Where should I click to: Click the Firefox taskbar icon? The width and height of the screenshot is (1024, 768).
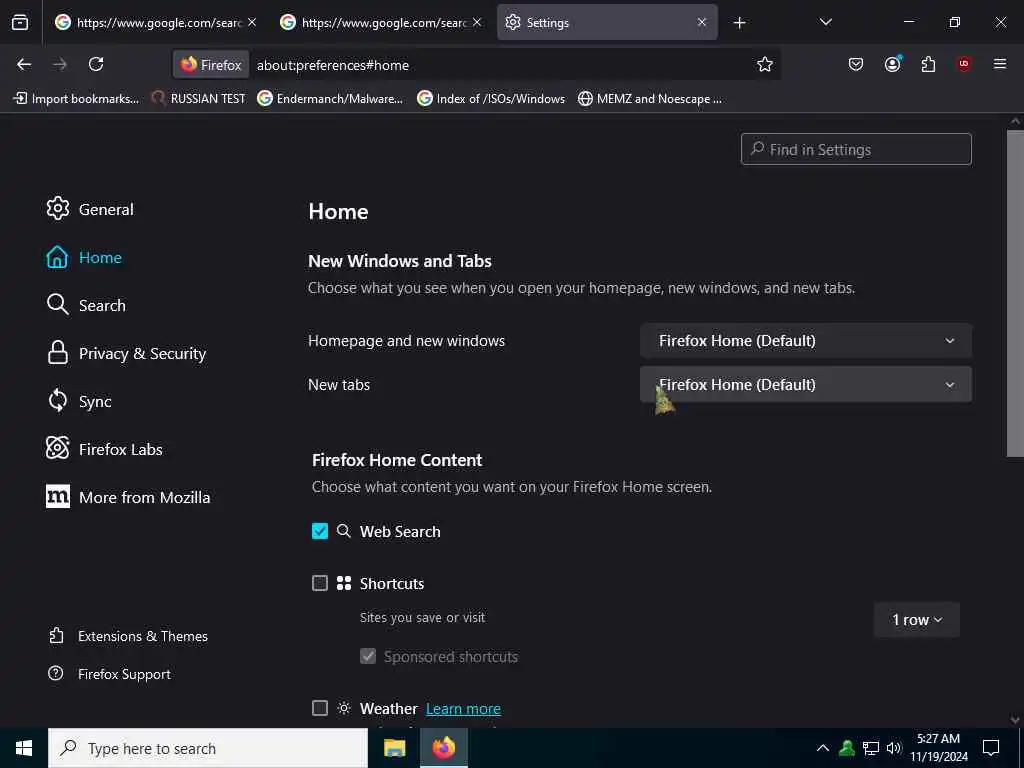443,748
